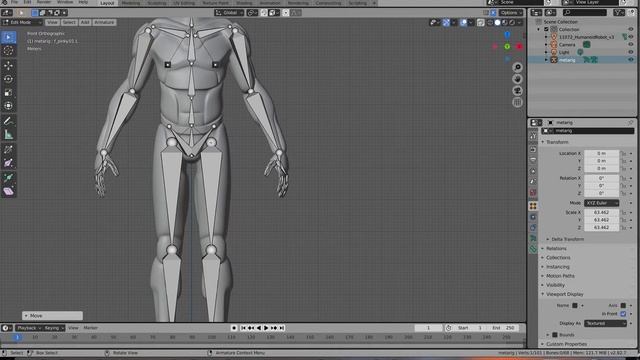Viewport: 640px width, 360px height.
Task: Uncheck the Collection checkbox in outliner
Action: (546, 29)
